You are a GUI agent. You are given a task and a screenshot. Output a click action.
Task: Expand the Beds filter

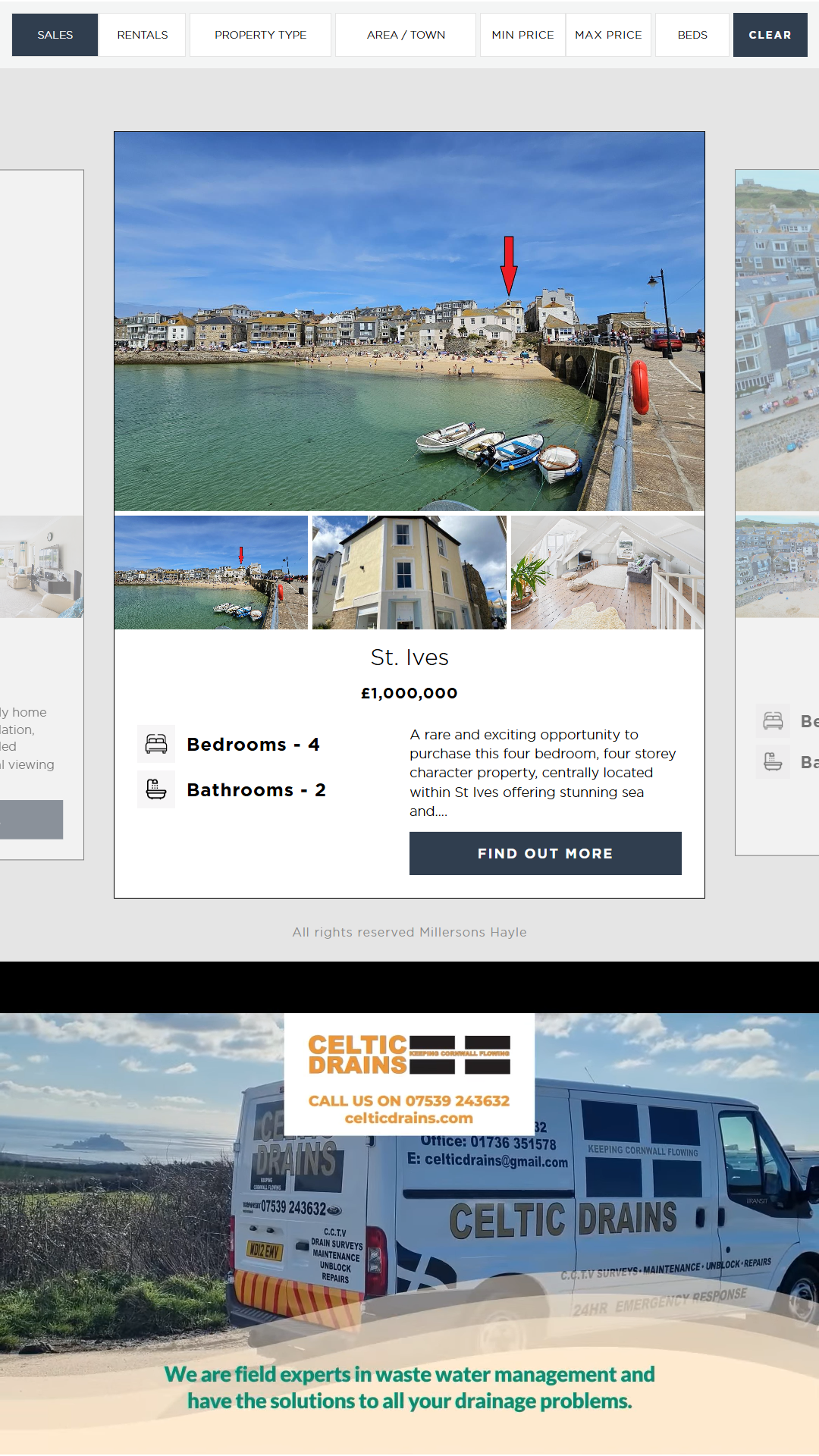692,35
